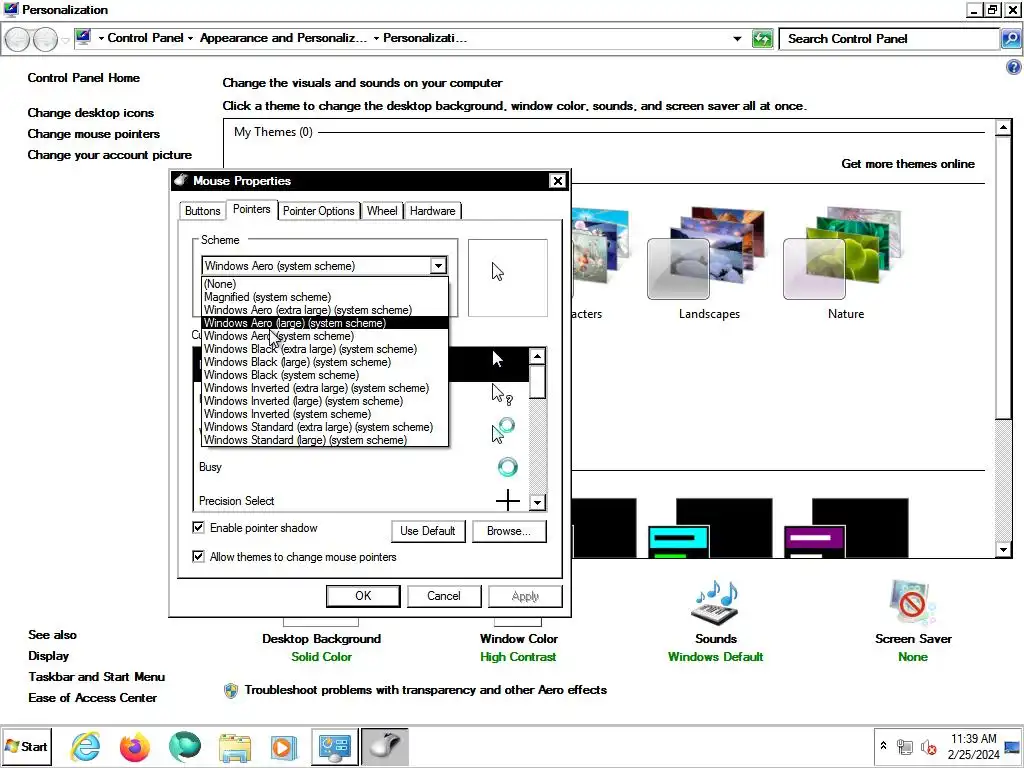Toggle Enable pointer shadow checkbox
Viewport: 1024px width, 768px height.
point(199,528)
